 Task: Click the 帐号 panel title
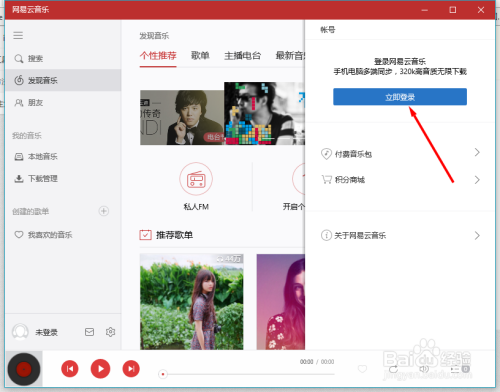pos(328,30)
